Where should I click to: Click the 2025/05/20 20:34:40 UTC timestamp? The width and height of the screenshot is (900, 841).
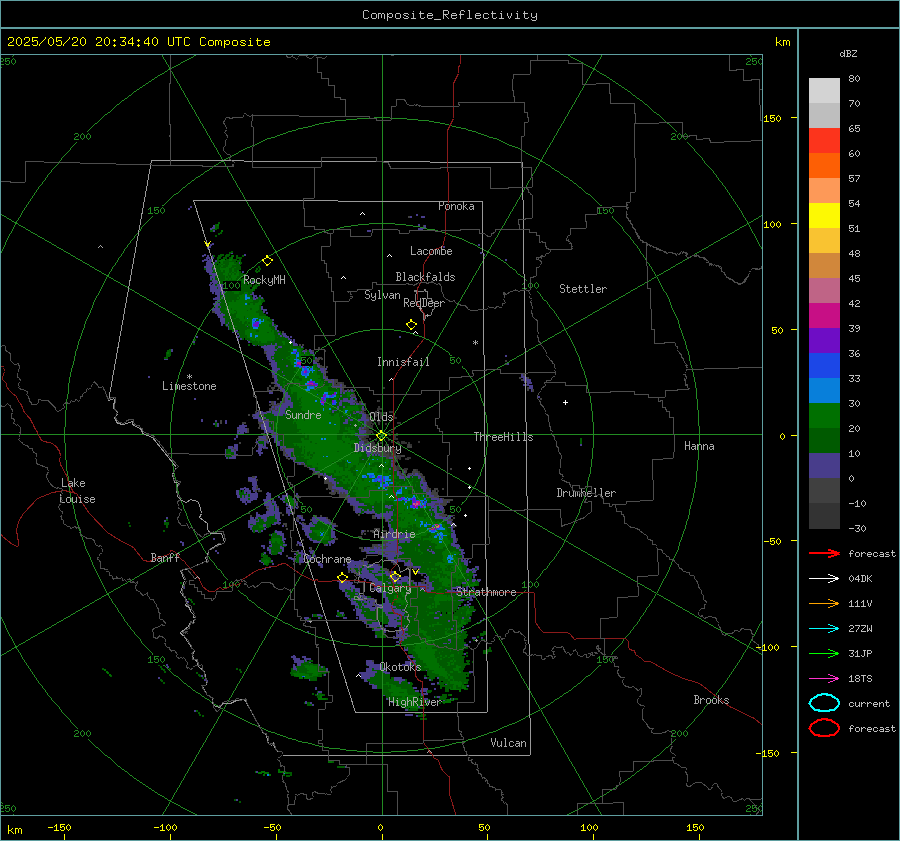pos(139,42)
